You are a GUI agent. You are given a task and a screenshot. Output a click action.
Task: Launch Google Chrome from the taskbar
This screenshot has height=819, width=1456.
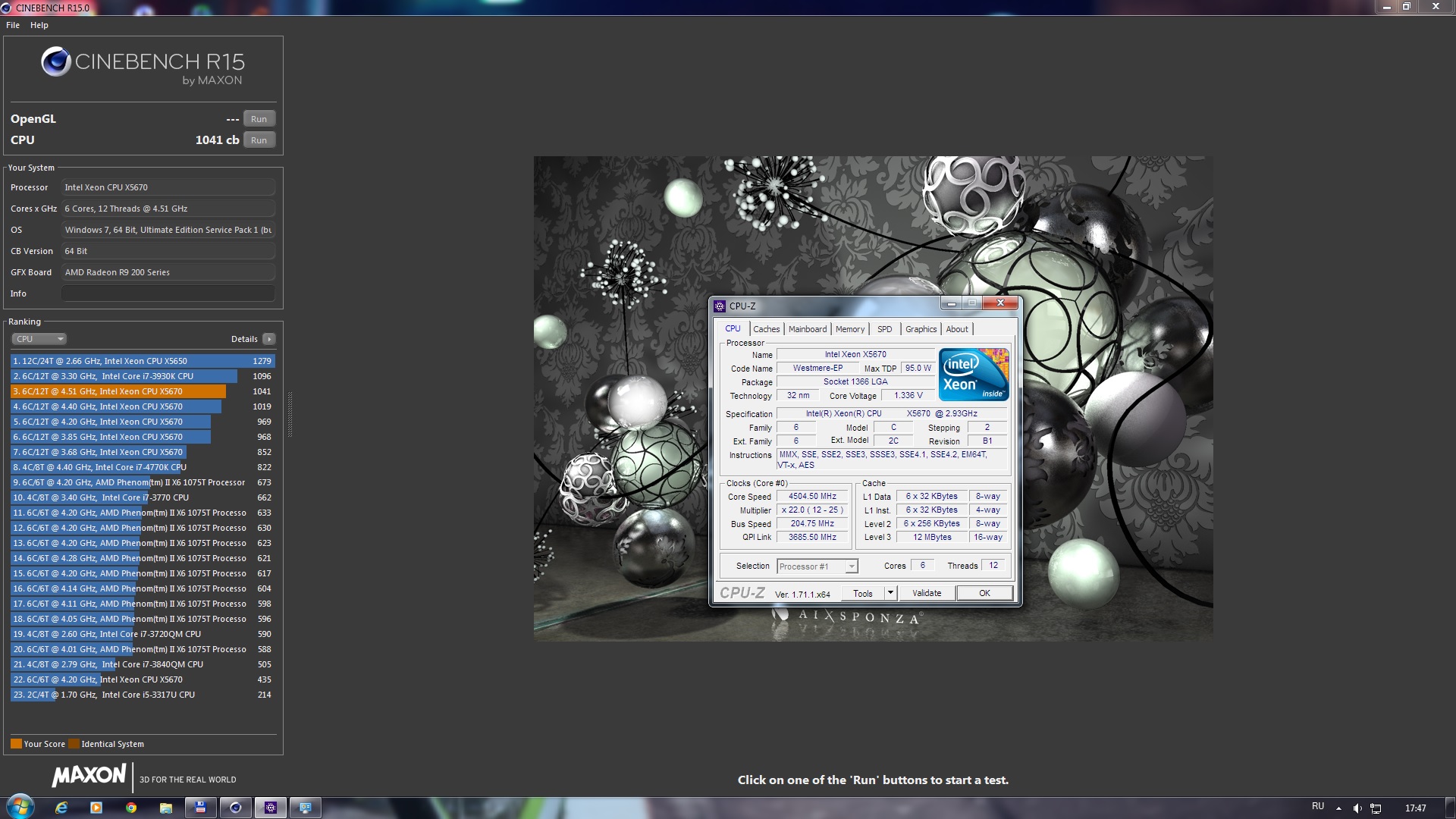[x=131, y=808]
